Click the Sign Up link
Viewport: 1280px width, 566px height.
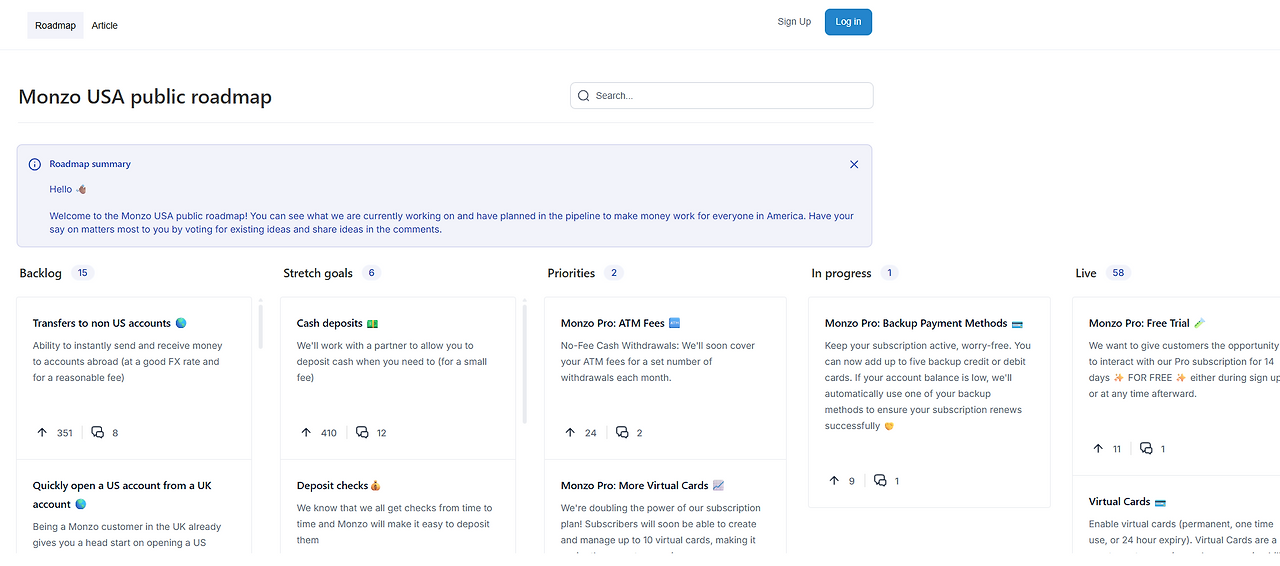(794, 22)
